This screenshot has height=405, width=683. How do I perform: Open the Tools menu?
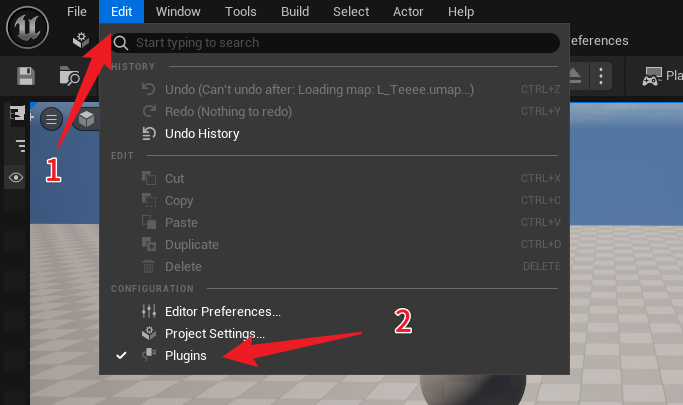pos(240,11)
